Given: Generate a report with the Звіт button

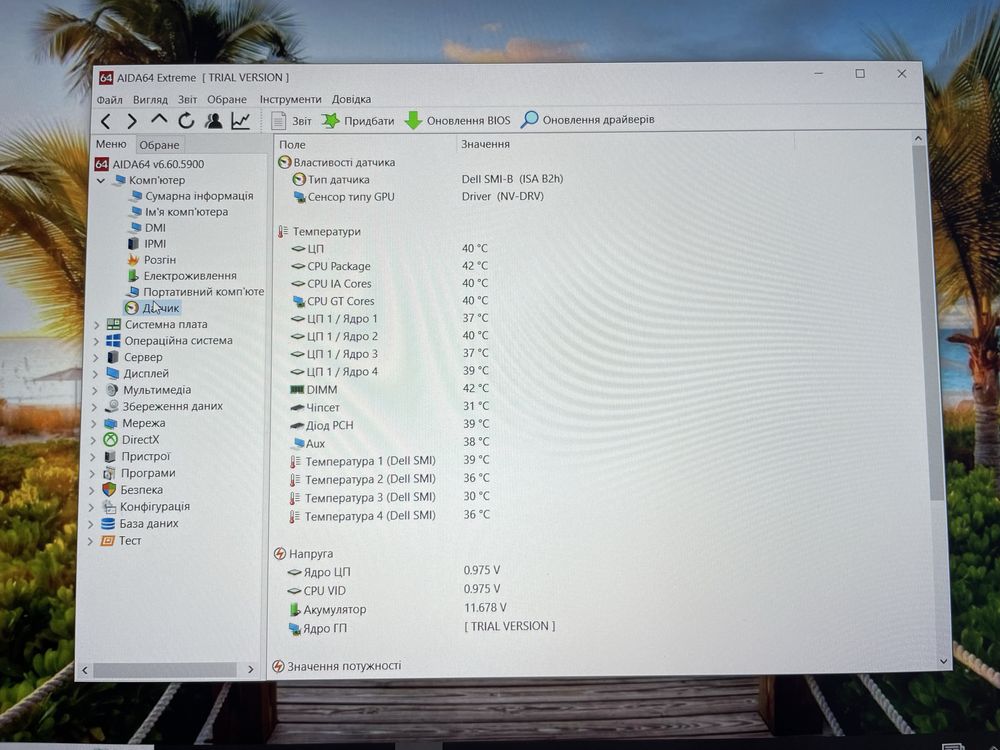Looking at the screenshot, I should [x=291, y=121].
